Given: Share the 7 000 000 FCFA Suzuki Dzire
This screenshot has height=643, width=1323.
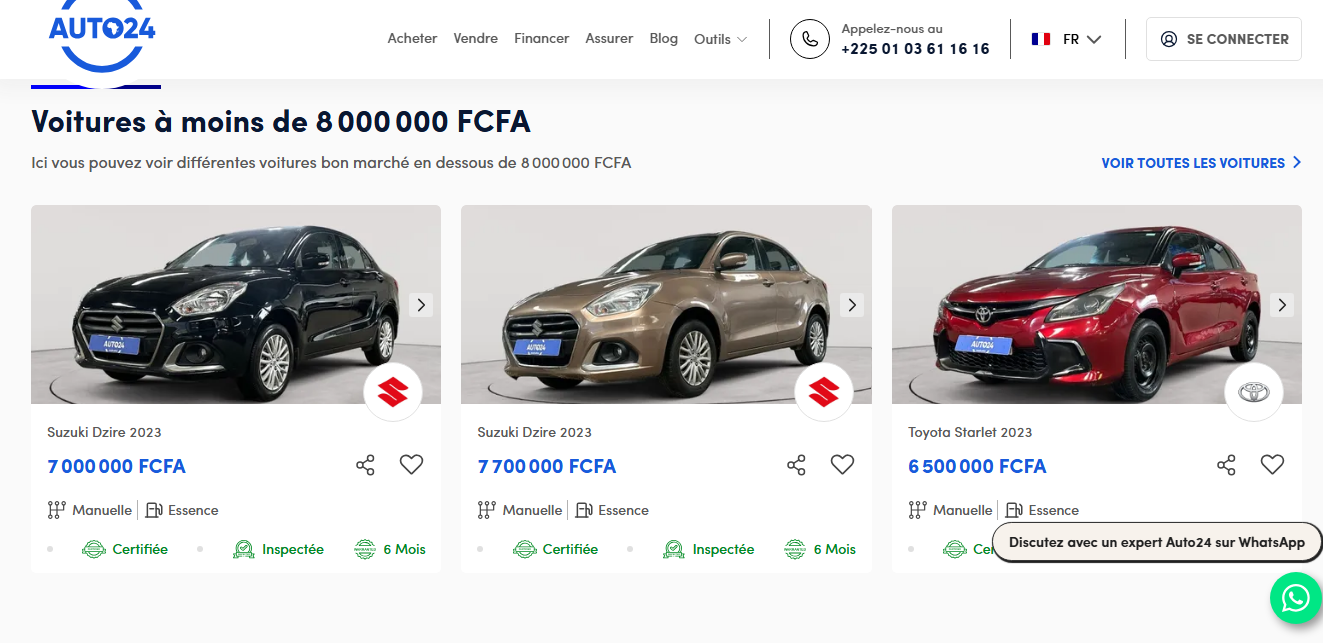Looking at the screenshot, I should coord(365,465).
